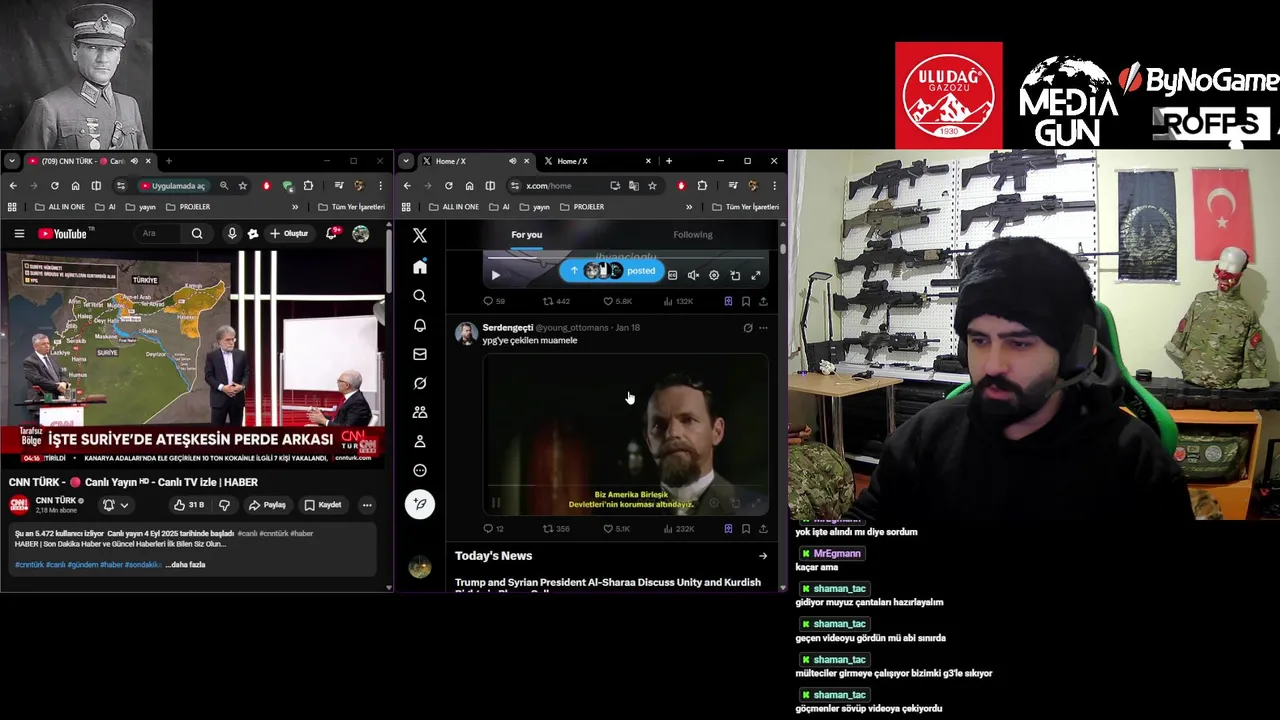This screenshot has width=1280, height=720.
Task: Open PROJELER bookmark folder in YouTube window
Action: click(x=188, y=207)
